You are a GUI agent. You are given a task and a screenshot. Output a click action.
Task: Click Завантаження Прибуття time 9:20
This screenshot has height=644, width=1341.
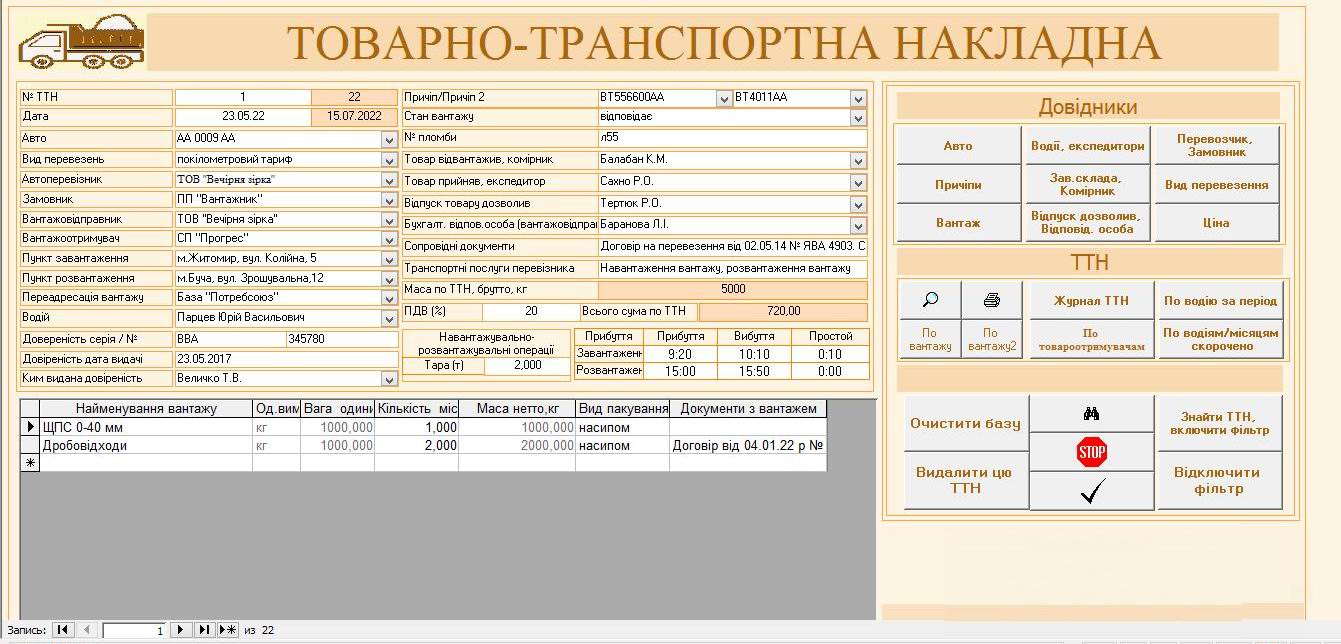tap(680, 354)
